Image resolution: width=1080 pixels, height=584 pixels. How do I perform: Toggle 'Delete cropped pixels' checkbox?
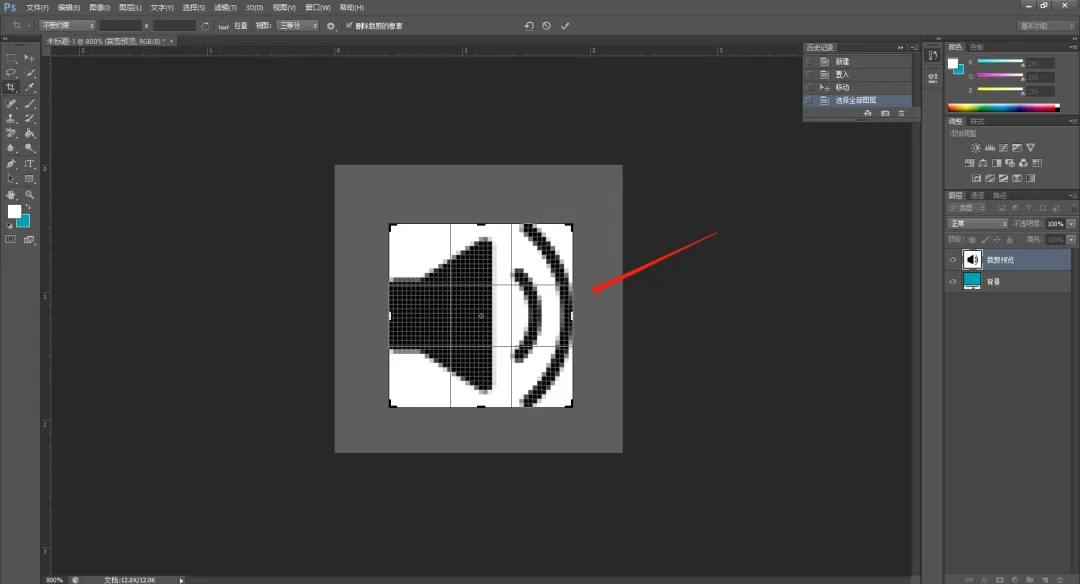point(349,25)
